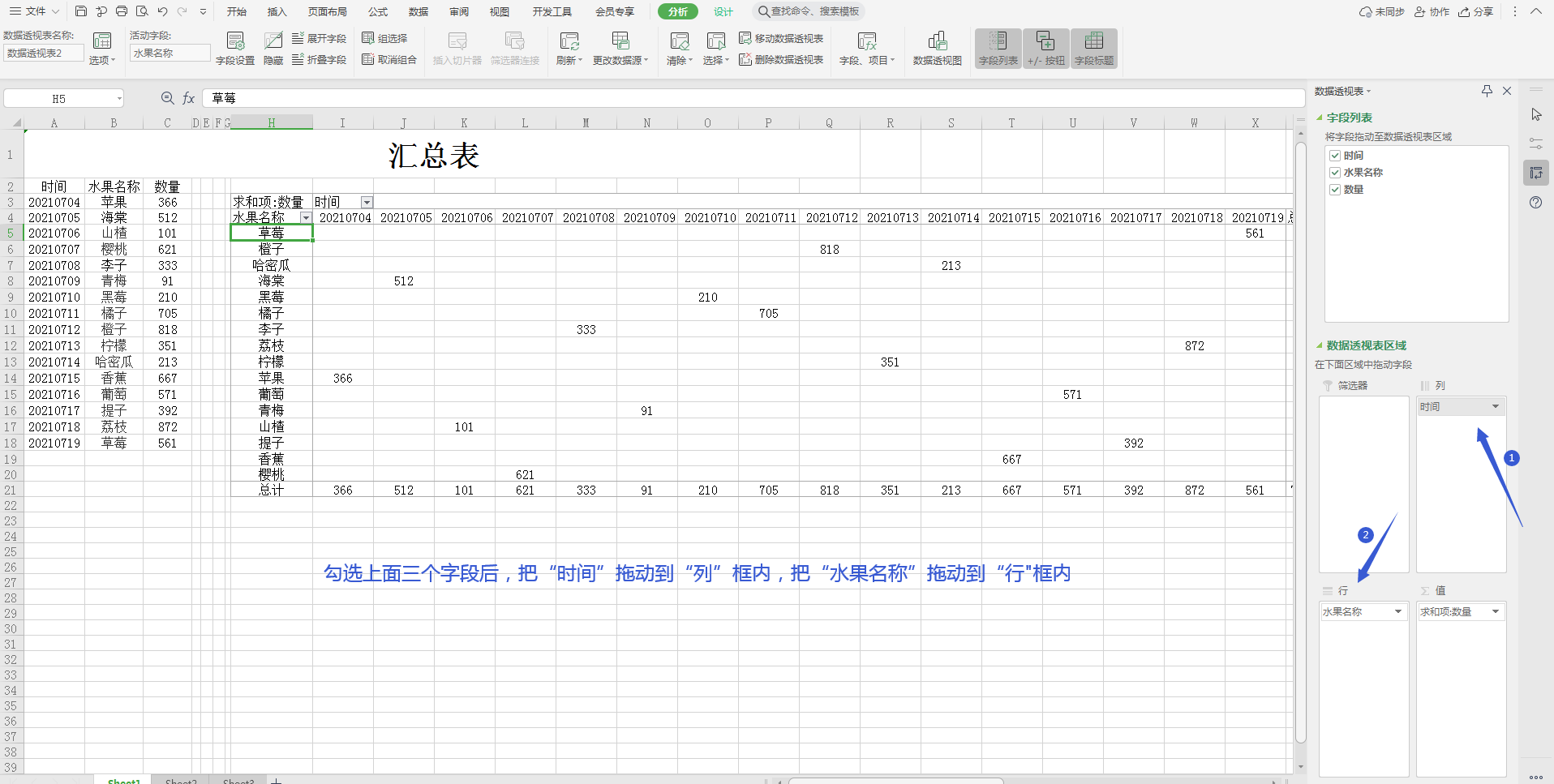Click the PivotTable pane icon in right sidebar

[x=1536, y=173]
